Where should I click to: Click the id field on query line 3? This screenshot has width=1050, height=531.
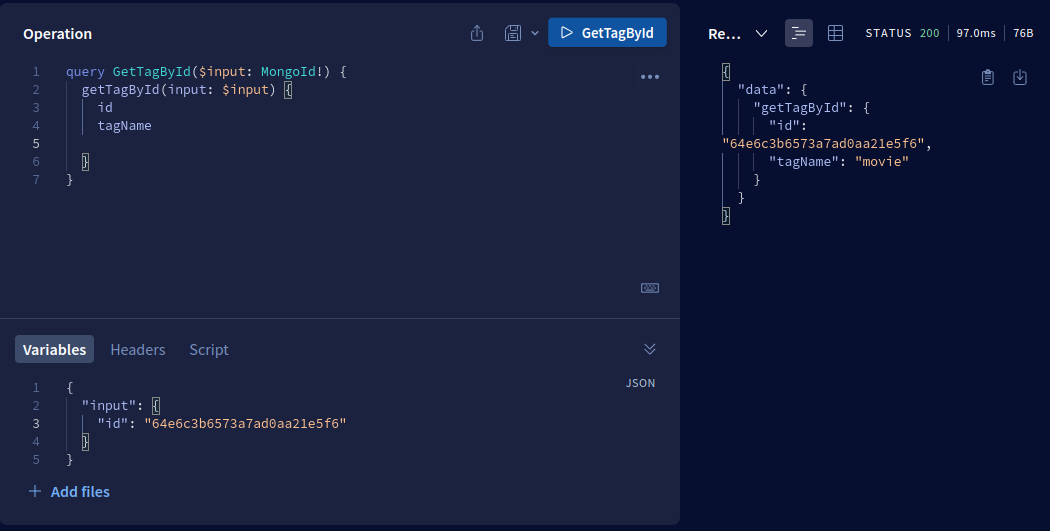click(x=105, y=107)
